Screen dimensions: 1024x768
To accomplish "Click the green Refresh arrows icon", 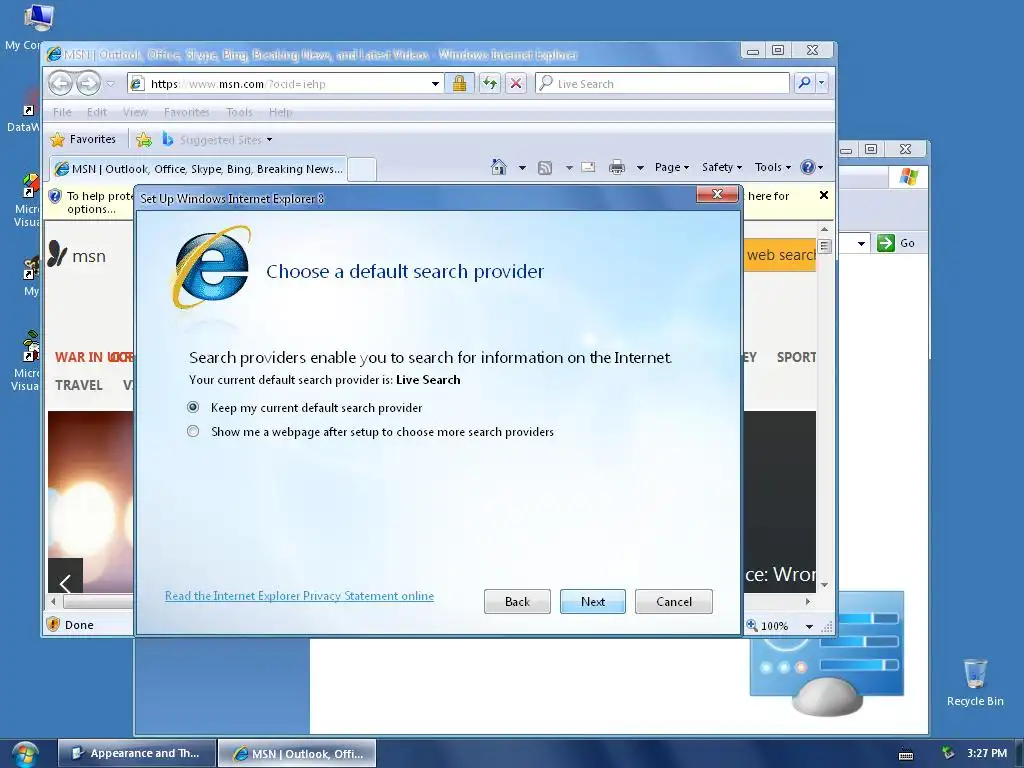I will (x=490, y=83).
